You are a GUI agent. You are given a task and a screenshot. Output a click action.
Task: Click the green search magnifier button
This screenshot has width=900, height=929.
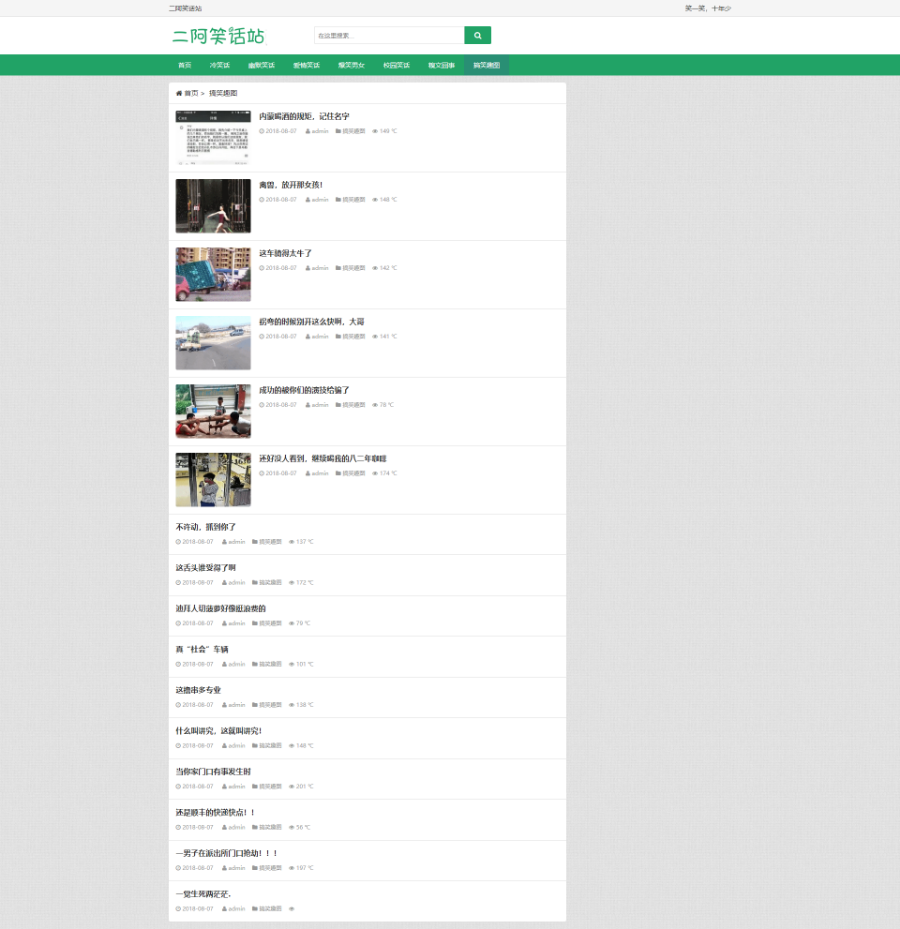[478, 36]
